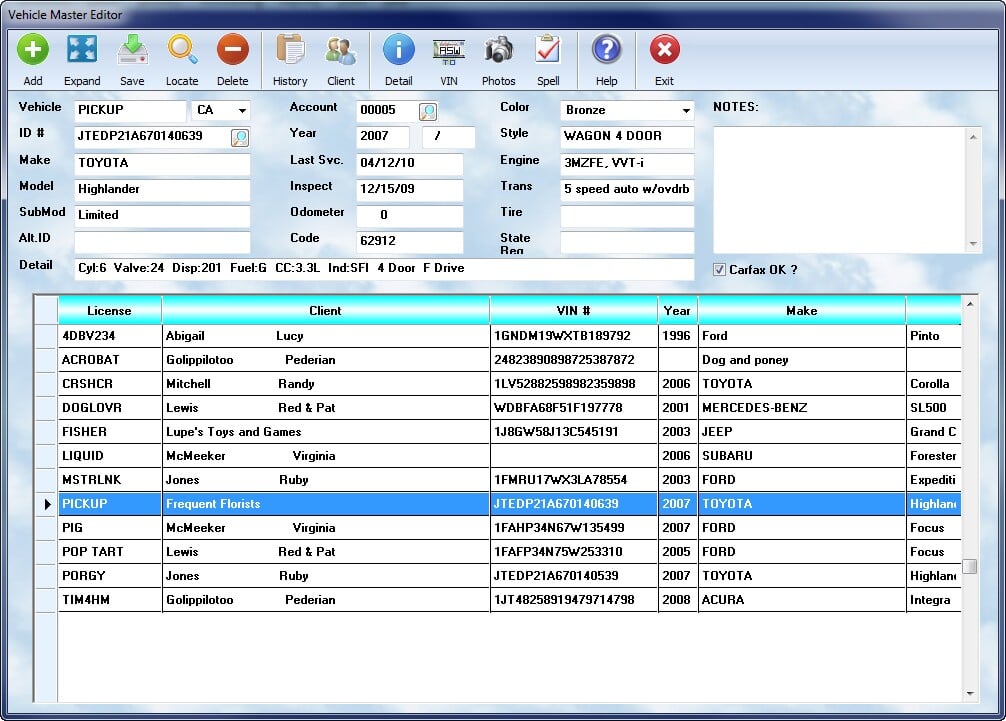Show the Client information

click(341, 50)
